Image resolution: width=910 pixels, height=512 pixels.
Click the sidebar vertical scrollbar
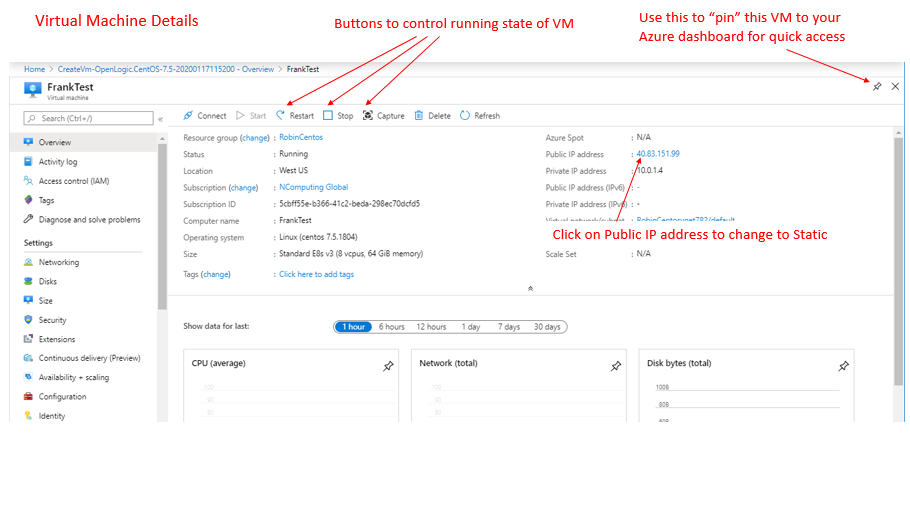[x=162, y=226]
